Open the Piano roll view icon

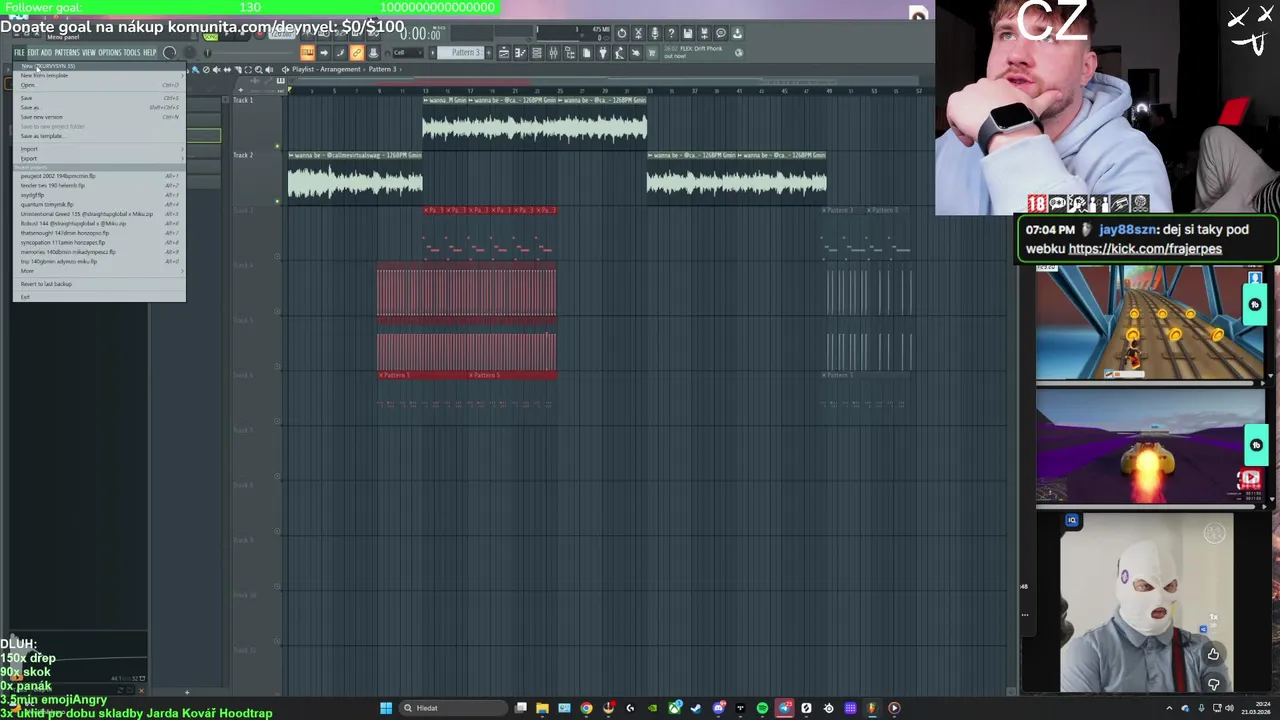coord(521,52)
